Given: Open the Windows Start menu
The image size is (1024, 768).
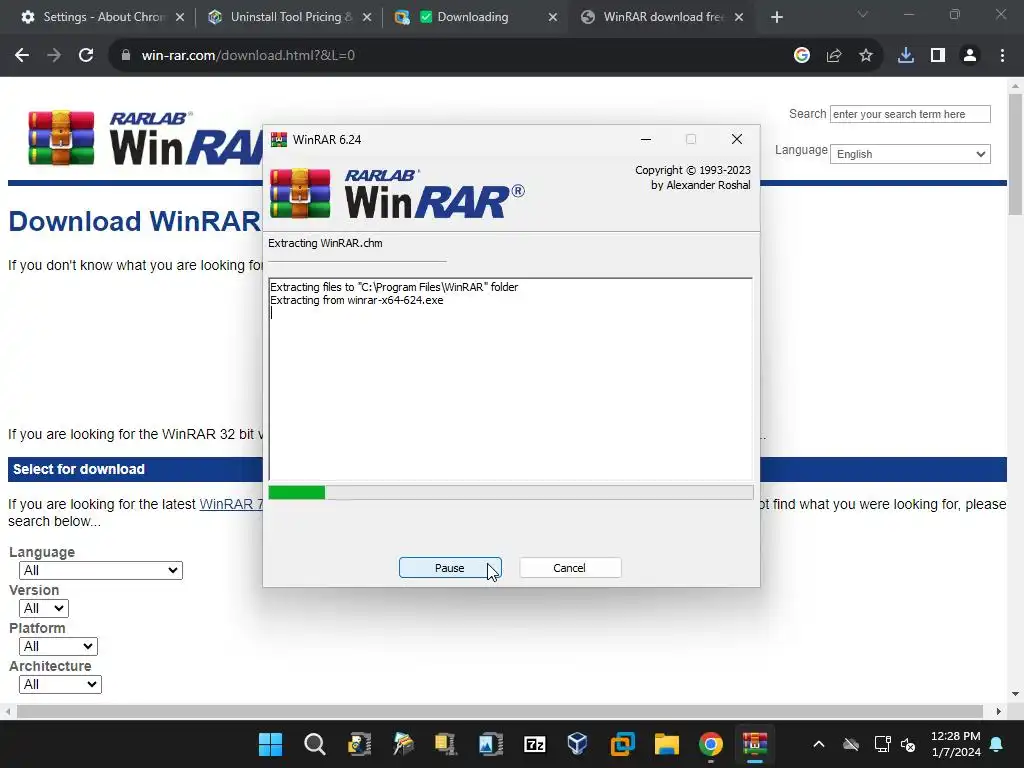Looking at the screenshot, I should coord(270,744).
